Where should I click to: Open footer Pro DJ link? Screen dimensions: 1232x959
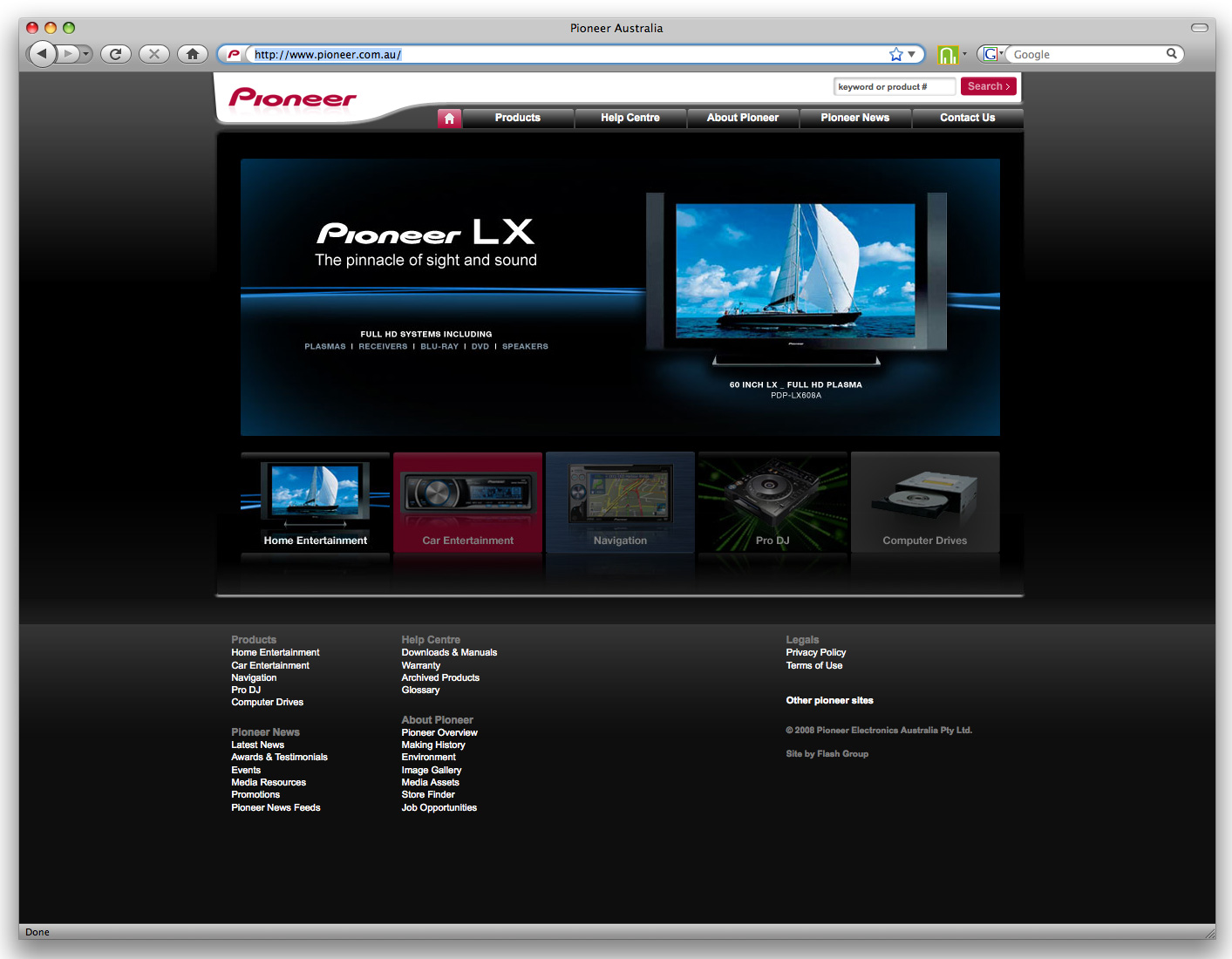(246, 690)
